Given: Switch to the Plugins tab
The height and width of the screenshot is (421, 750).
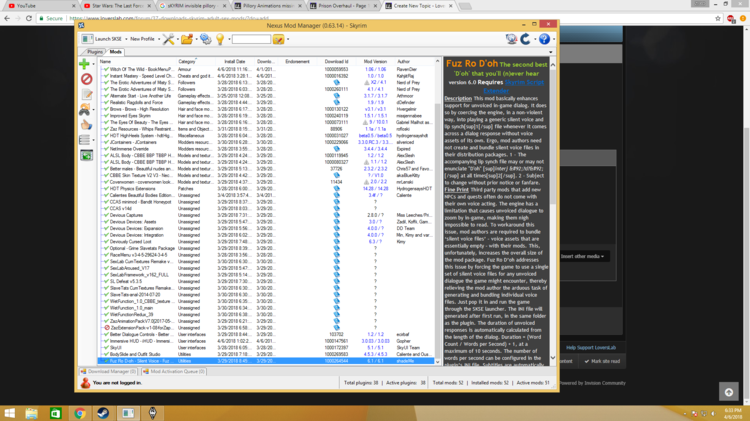Looking at the screenshot, I should (95, 52).
